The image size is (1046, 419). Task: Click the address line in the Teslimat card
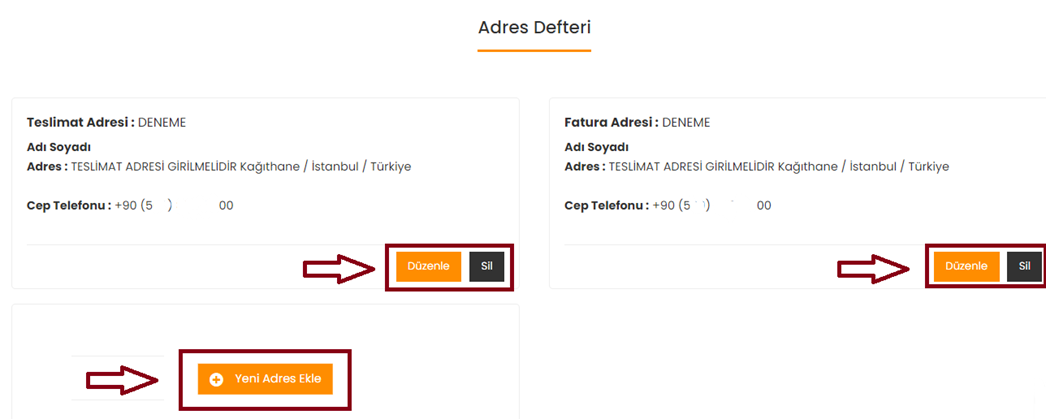(219, 167)
